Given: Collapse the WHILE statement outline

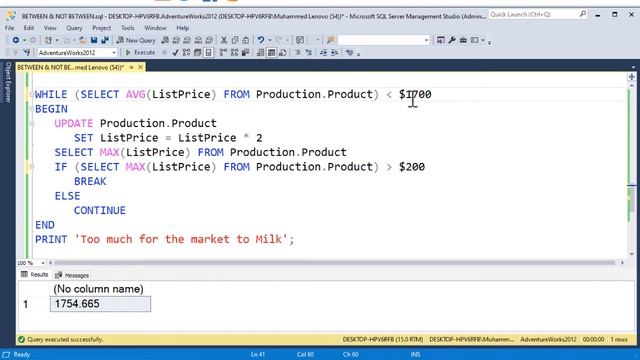Looking at the screenshot, I should point(31,94).
